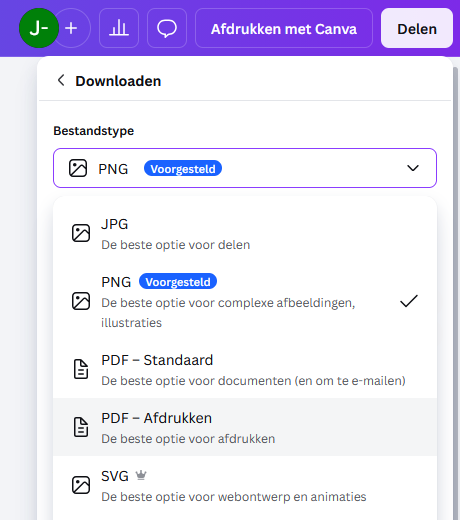Pick the SVG format option
The width and height of the screenshot is (460, 520).
(245, 485)
